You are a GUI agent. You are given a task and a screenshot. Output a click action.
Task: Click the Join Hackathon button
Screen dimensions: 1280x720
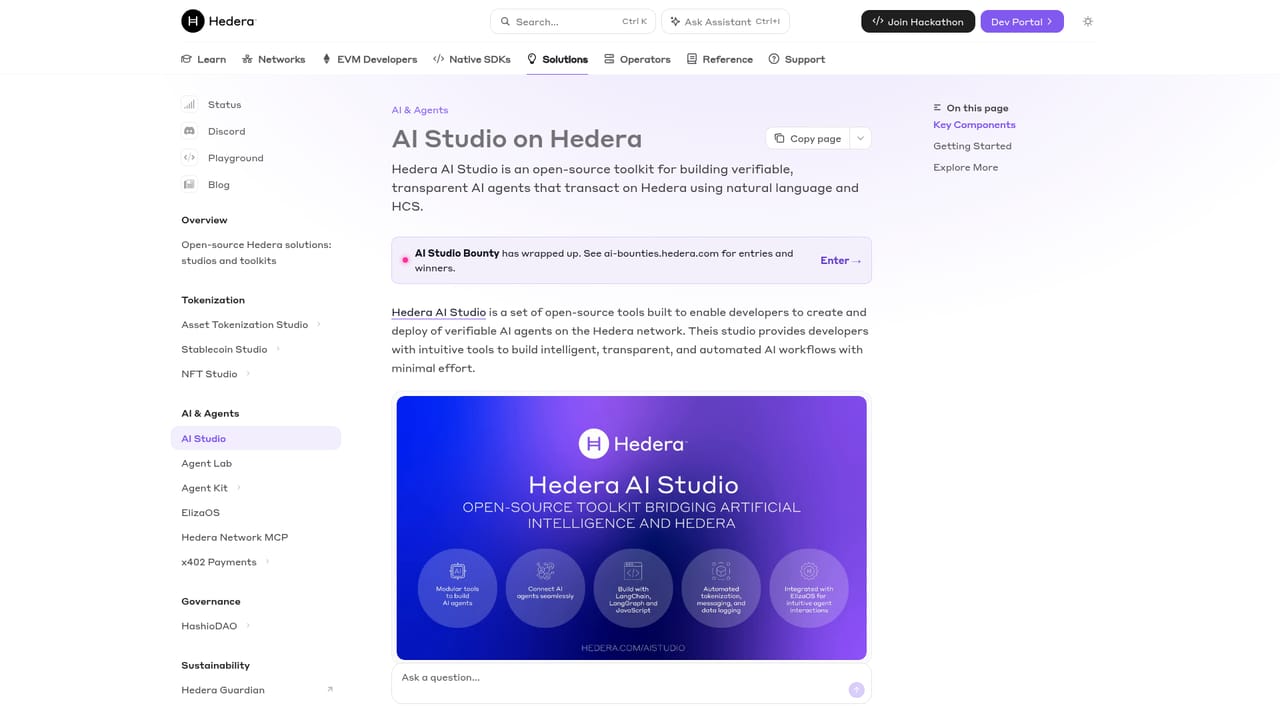coord(918,21)
